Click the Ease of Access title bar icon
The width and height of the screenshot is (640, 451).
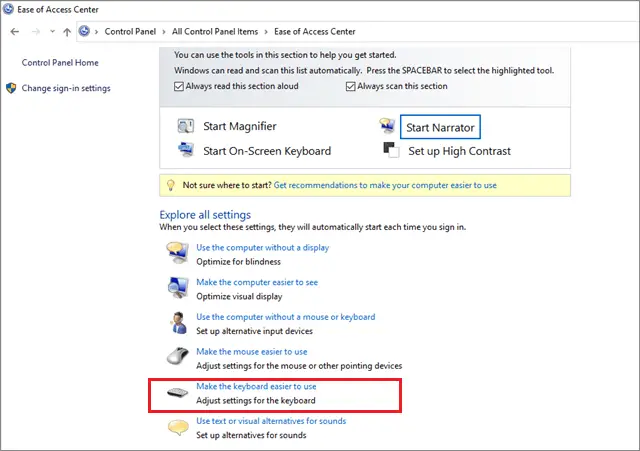tap(8, 9)
